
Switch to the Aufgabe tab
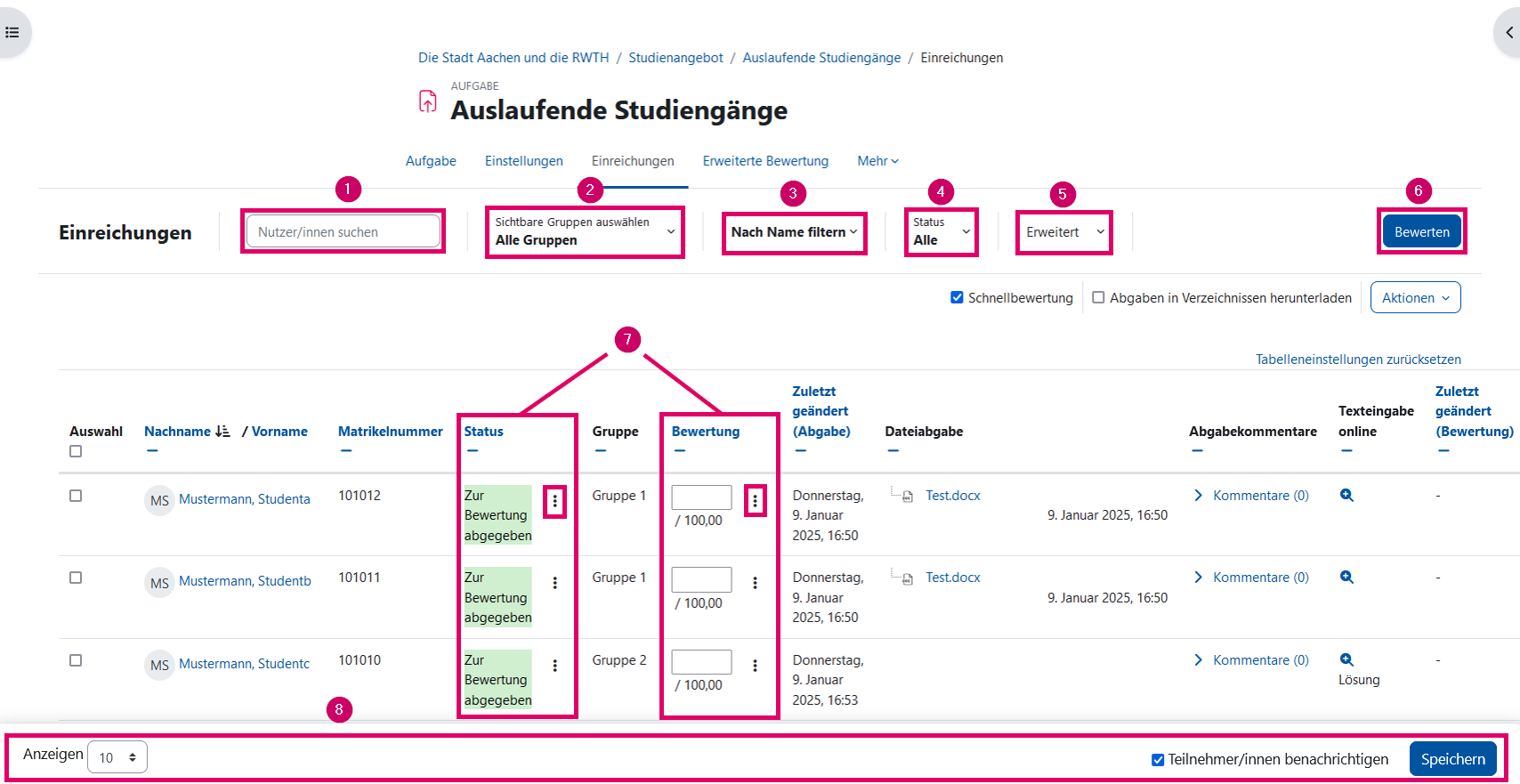coord(431,161)
